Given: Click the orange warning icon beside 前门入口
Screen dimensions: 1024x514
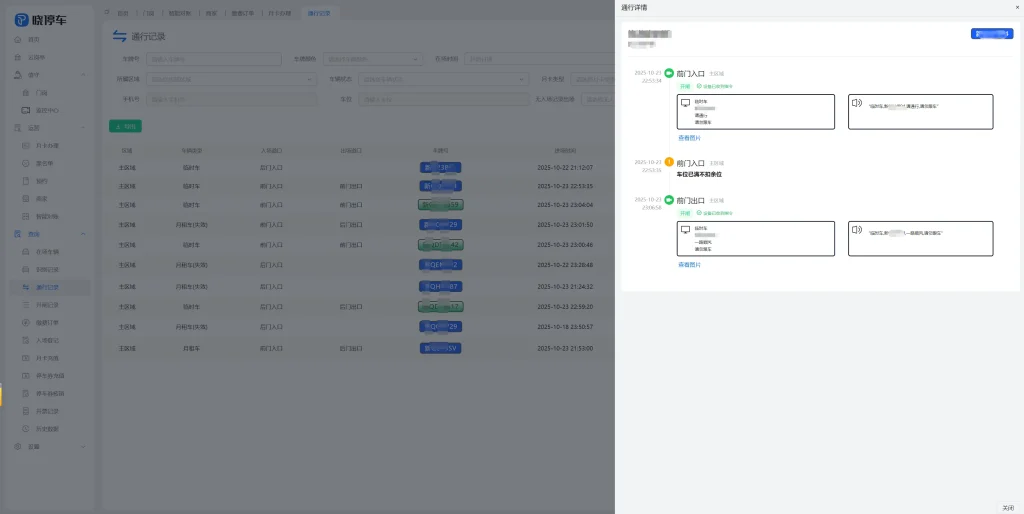Looking at the screenshot, I should 670,162.
